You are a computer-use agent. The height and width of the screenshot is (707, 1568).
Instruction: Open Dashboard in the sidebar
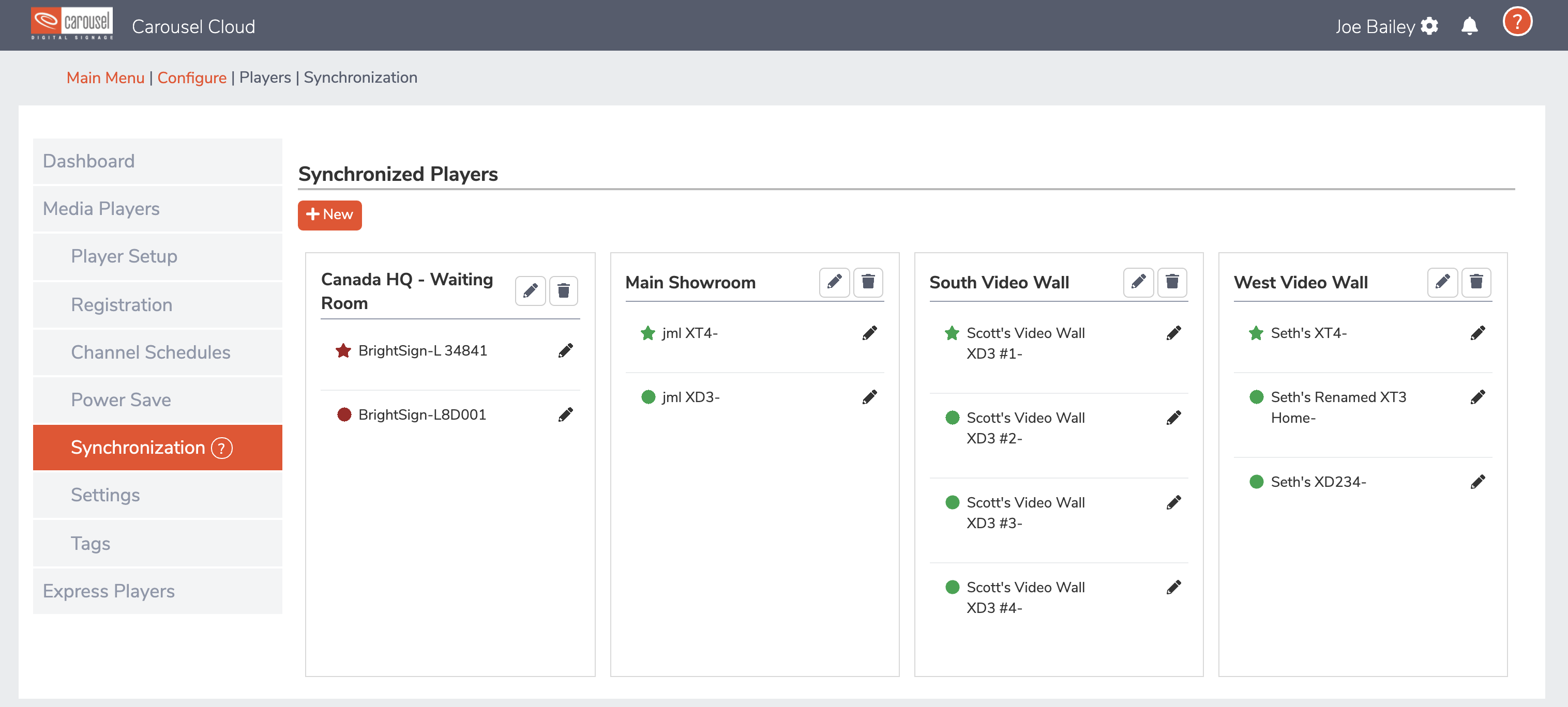pyautogui.click(x=158, y=161)
